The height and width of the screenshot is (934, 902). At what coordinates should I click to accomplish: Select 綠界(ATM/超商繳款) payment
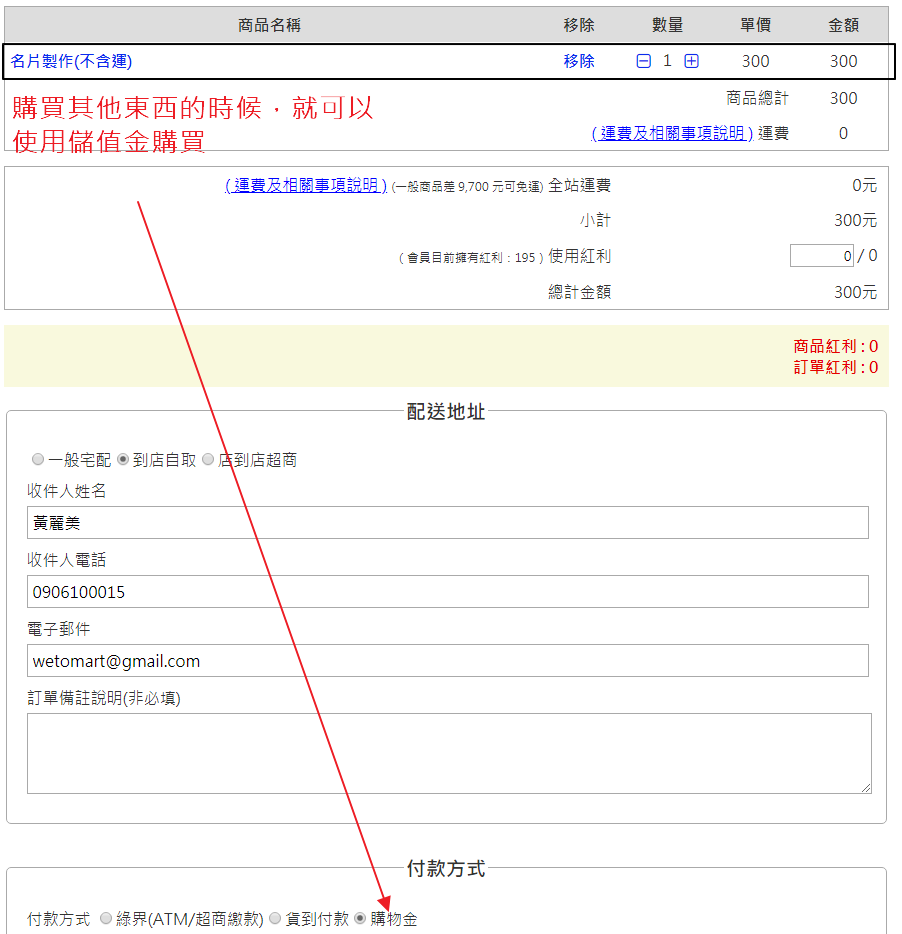coord(106,919)
